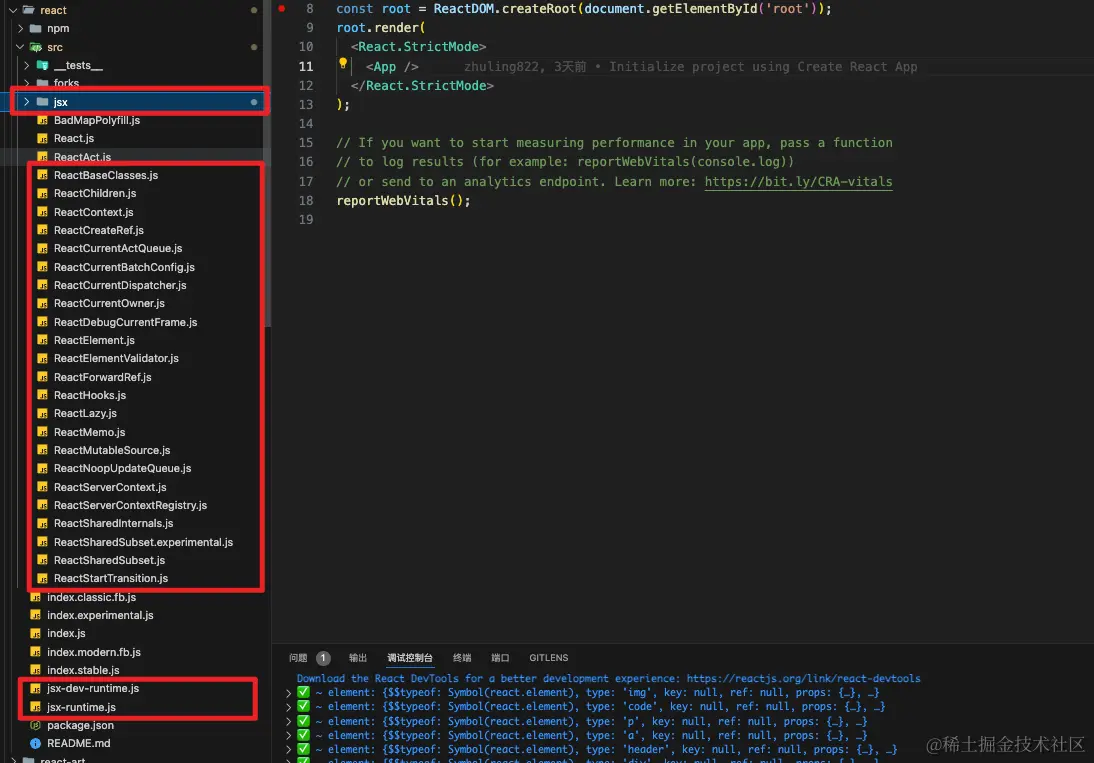
Task: Open the 终端 terminal tab
Action: [462, 658]
